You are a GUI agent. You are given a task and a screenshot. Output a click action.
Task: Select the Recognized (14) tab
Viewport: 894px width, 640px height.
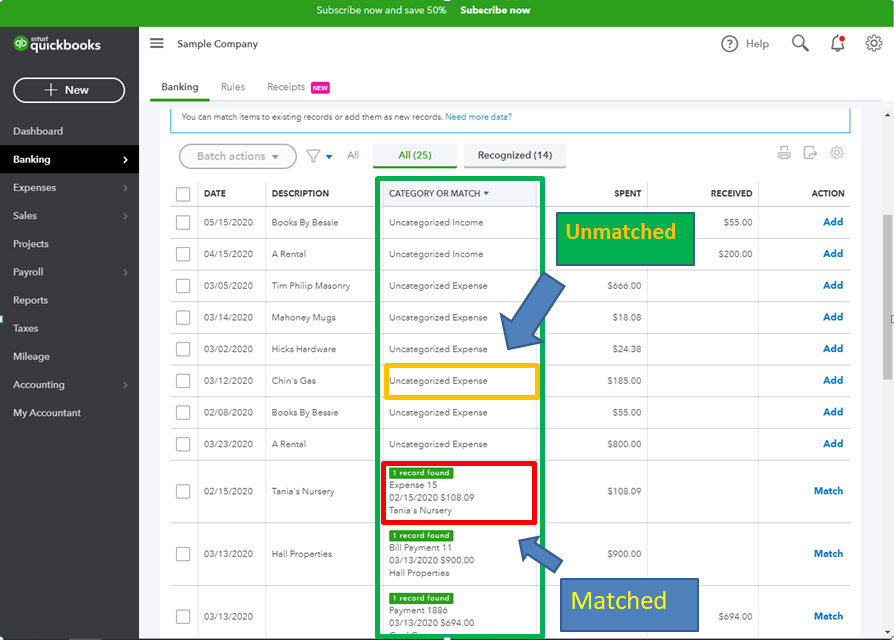click(x=514, y=155)
